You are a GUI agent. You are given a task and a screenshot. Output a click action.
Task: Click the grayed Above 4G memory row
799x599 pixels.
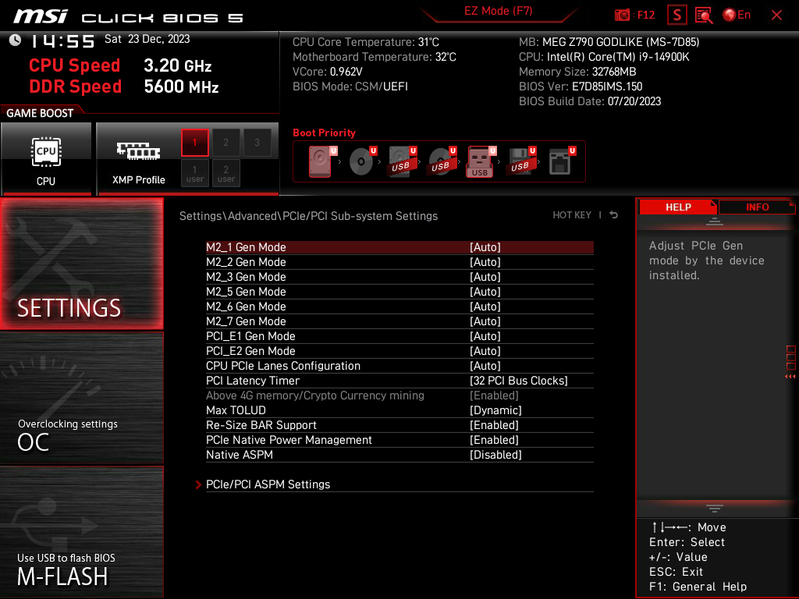point(400,395)
